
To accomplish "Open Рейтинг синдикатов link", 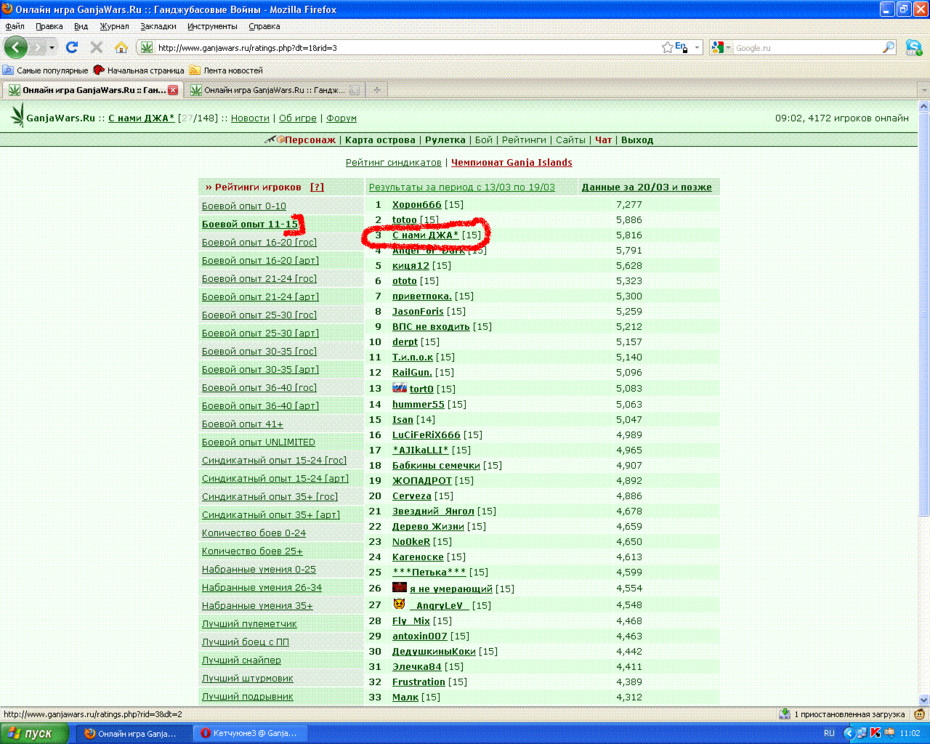I will point(393,163).
